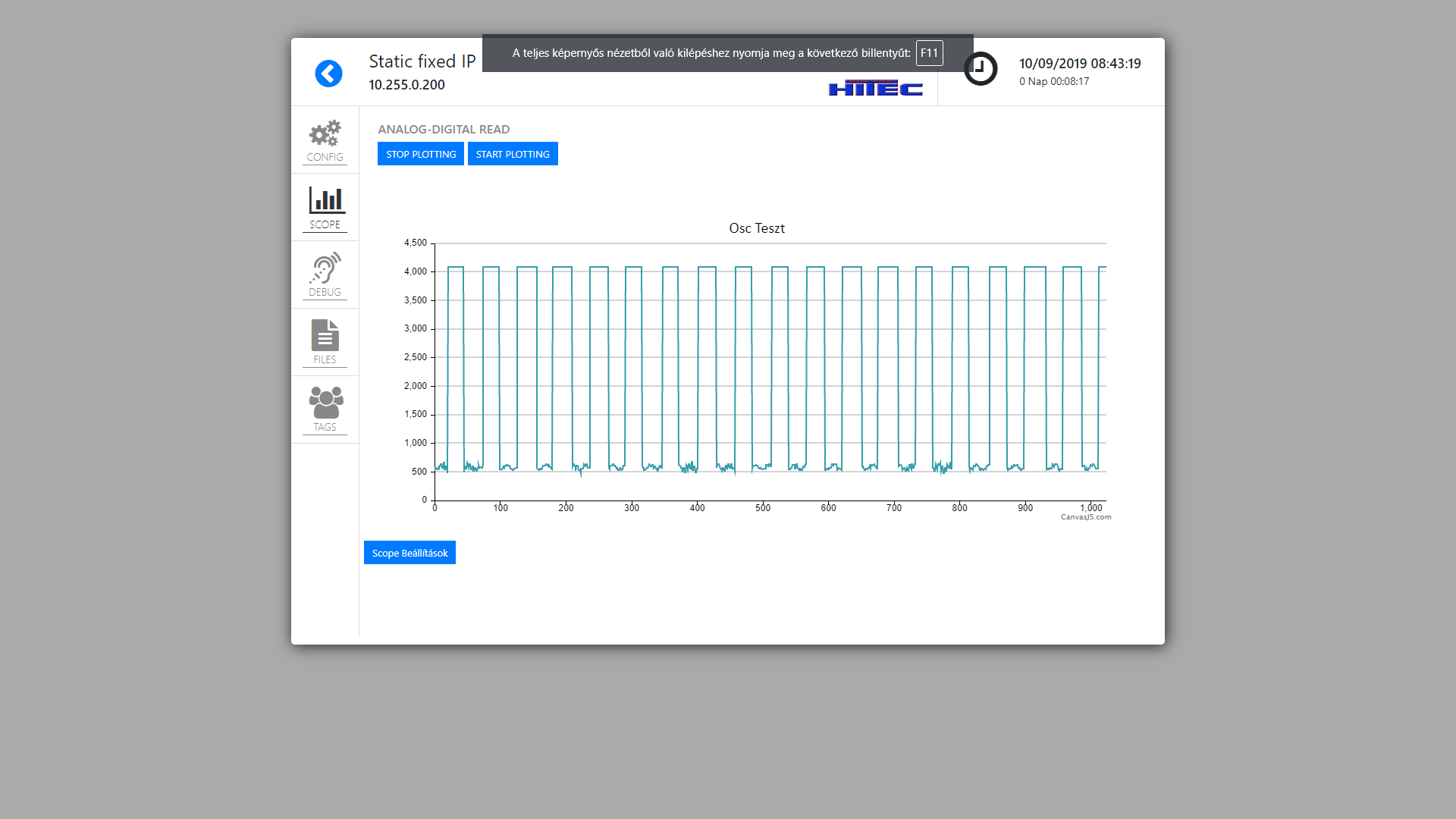Click the ANALOG-DIGITAL READ heading

point(444,130)
